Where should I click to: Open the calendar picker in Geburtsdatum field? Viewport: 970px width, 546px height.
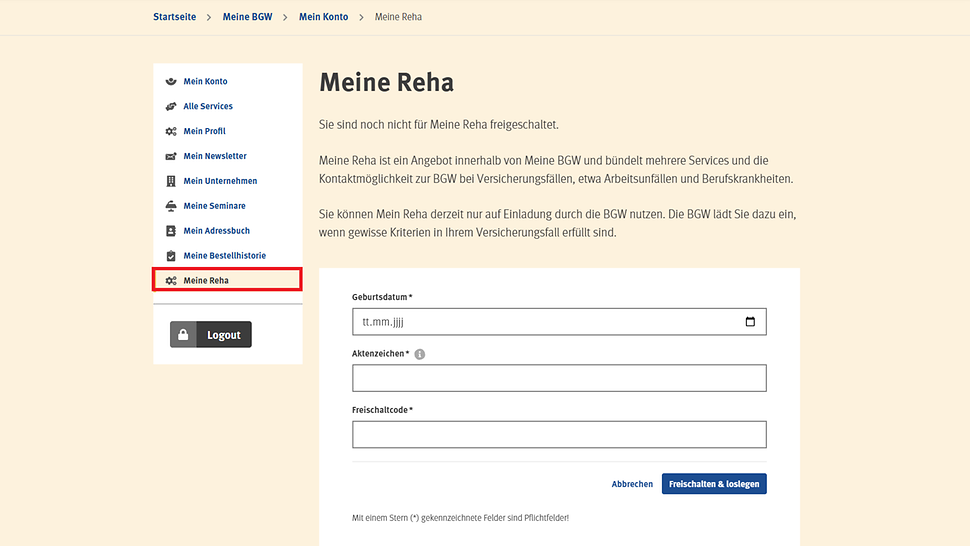(x=750, y=322)
